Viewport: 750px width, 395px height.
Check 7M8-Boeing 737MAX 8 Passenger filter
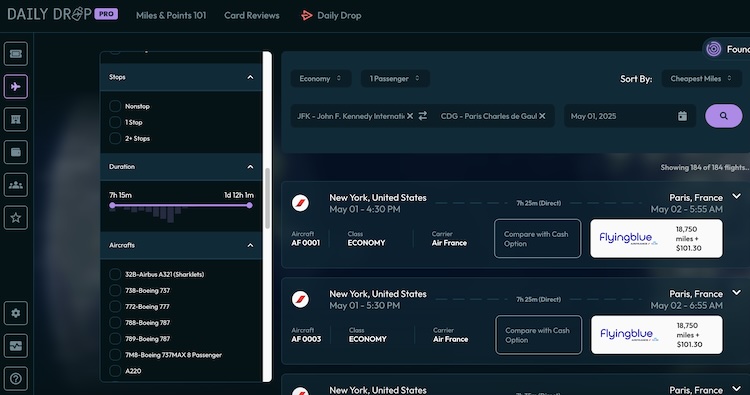coord(115,355)
